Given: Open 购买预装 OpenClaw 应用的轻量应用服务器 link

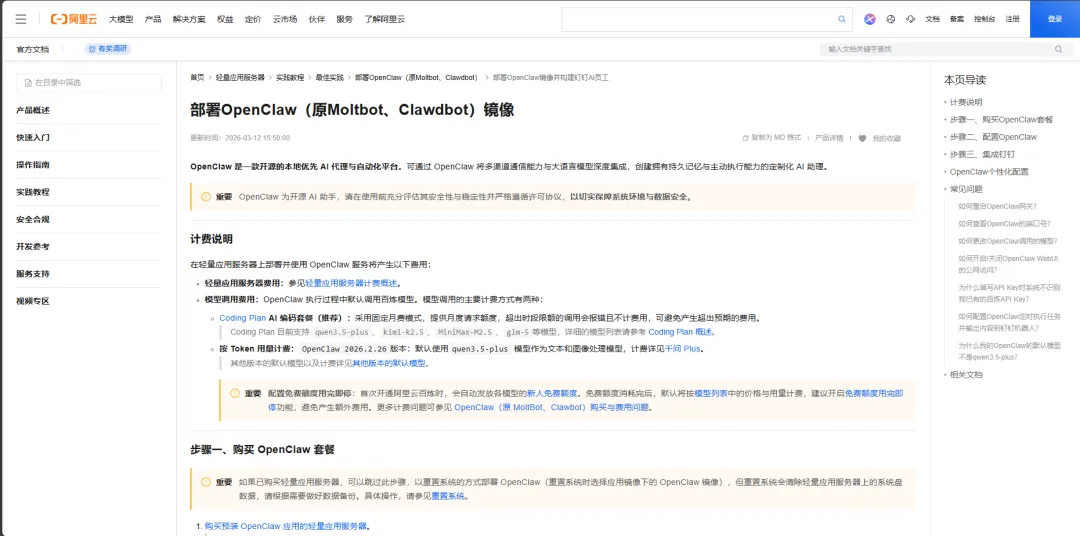Looking at the screenshot, I should point(286,526).
